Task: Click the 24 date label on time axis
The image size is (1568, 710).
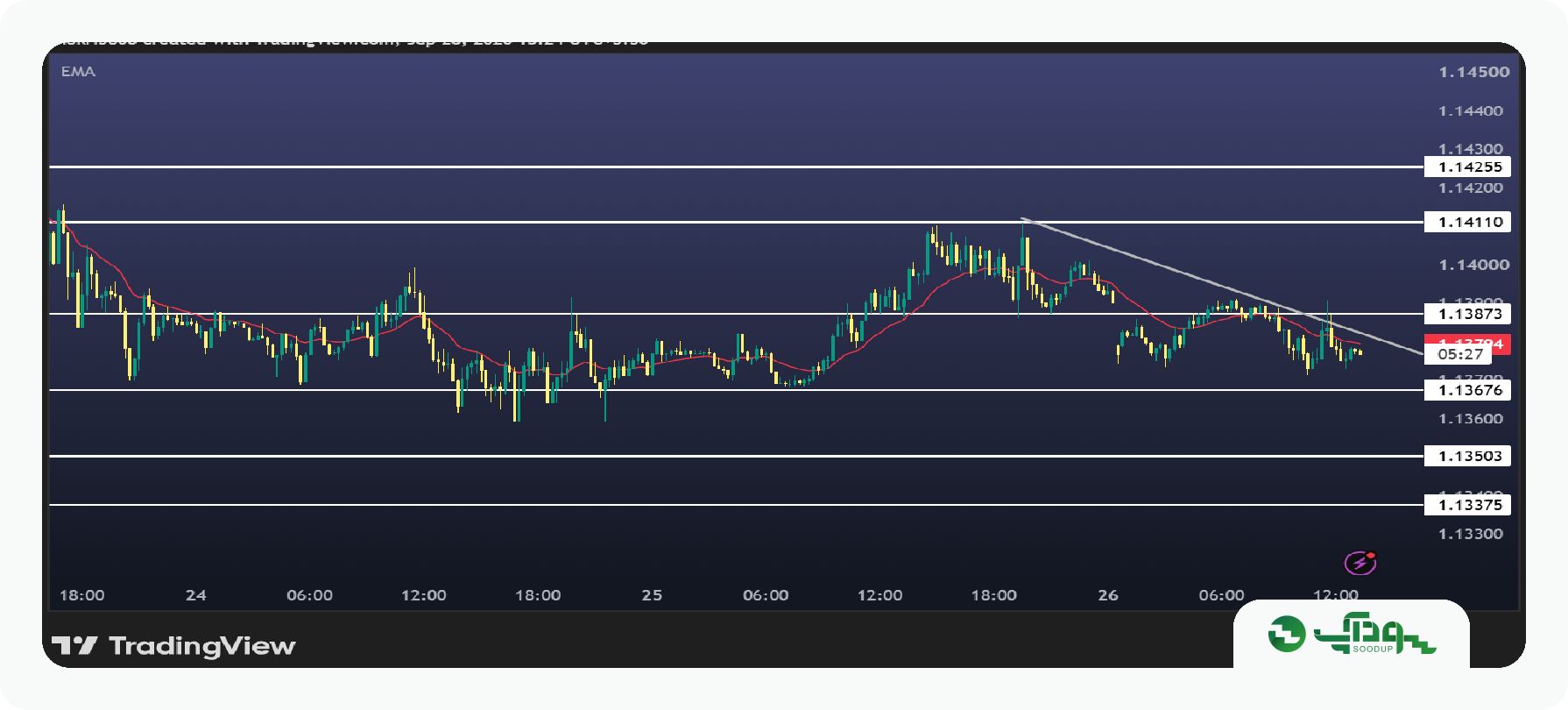Action: point(196,595)
